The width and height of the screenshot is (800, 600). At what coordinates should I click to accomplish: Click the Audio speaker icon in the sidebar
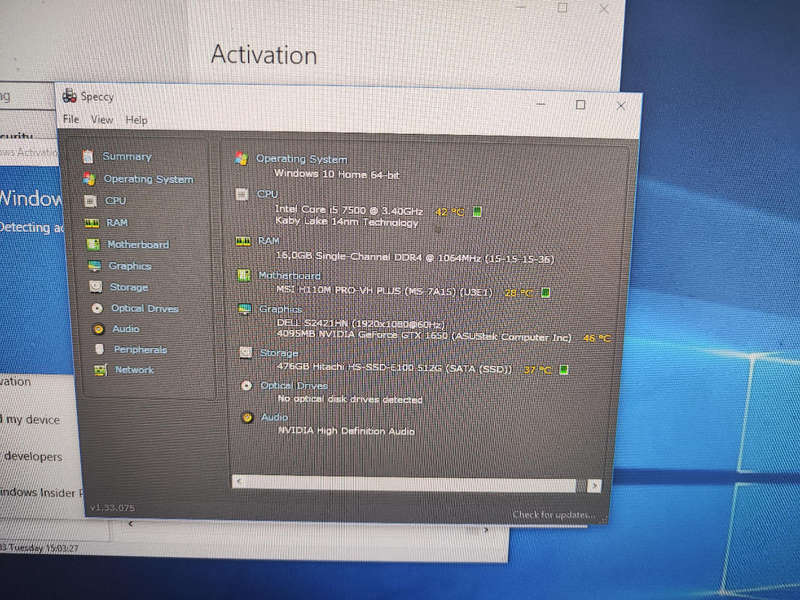(x=98, y=329)
